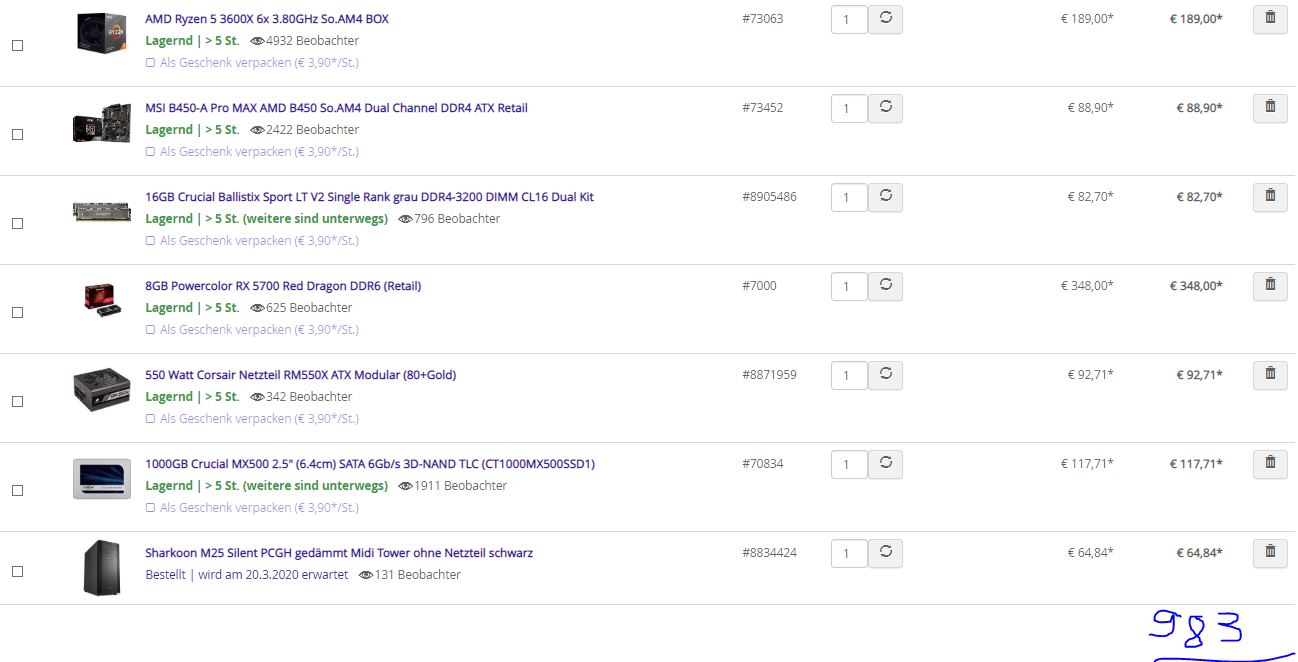Edit quantity field for Crucial Ballistix RAM
The height and width of the screenshot is (662, 1298).
point(849,198)
